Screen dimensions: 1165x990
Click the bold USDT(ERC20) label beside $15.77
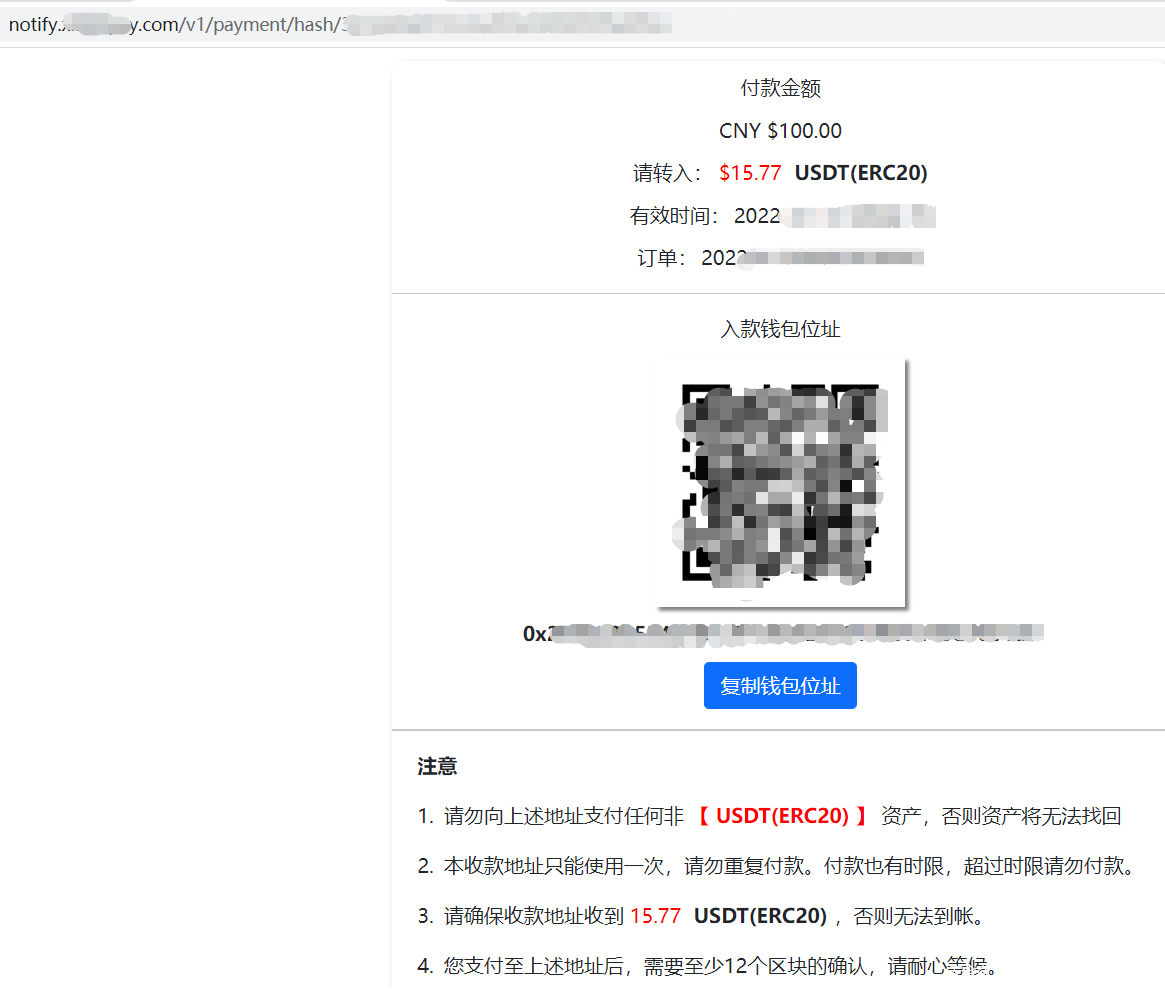pos(860,173)
